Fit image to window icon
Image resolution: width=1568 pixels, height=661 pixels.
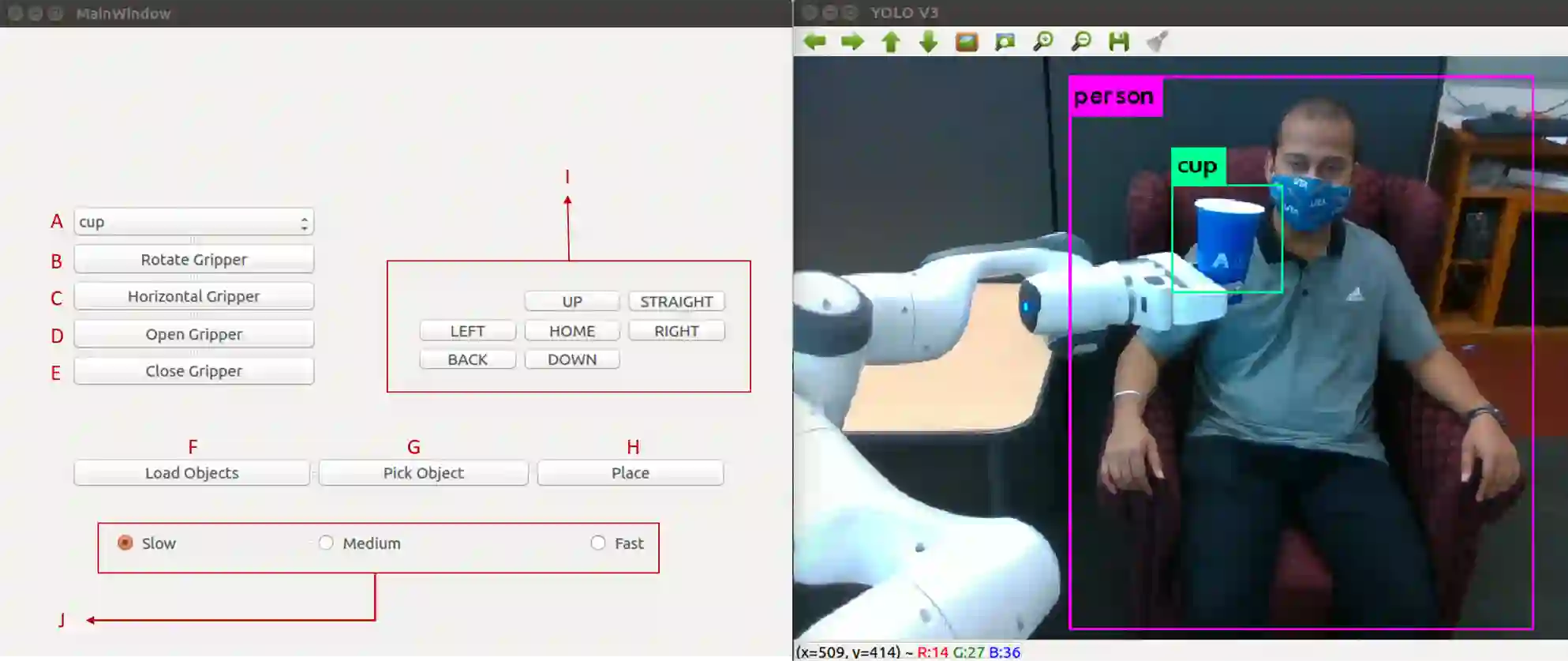pos(1005,41)
